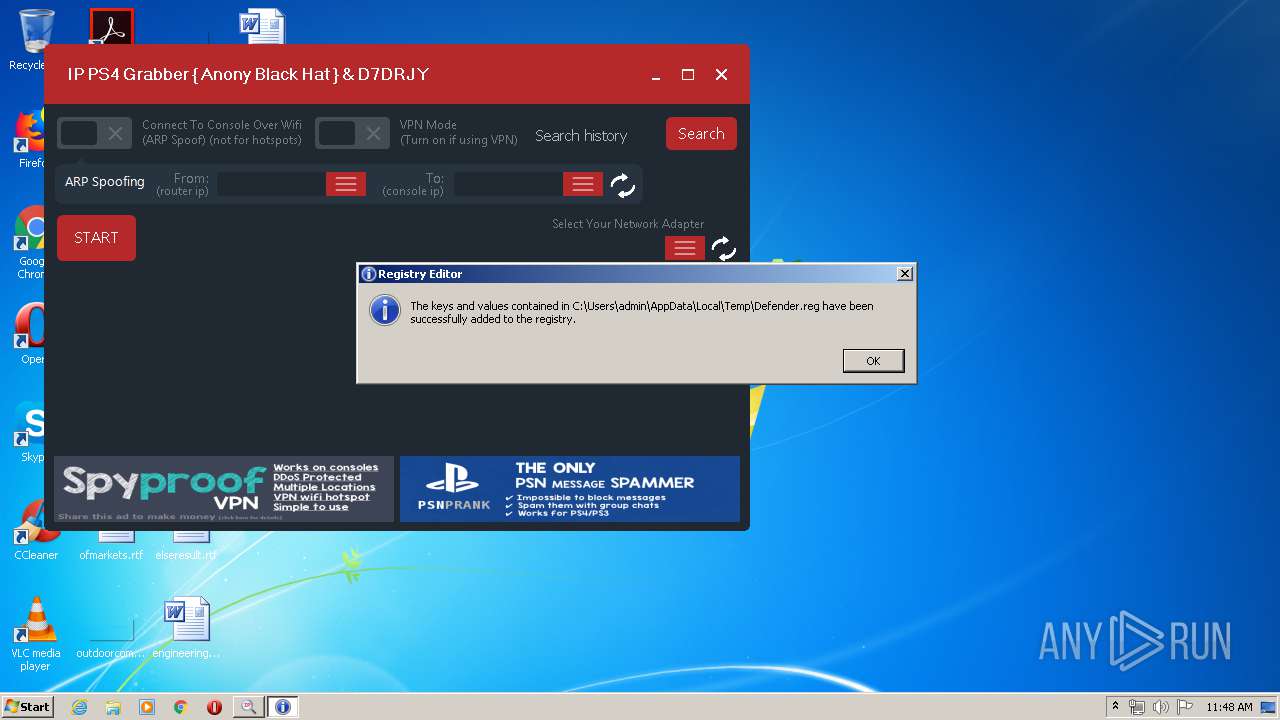Select the elseresult.rtf desktop file
The height and width of the screenshot is (720, 1280).
(x=186, y=548)
